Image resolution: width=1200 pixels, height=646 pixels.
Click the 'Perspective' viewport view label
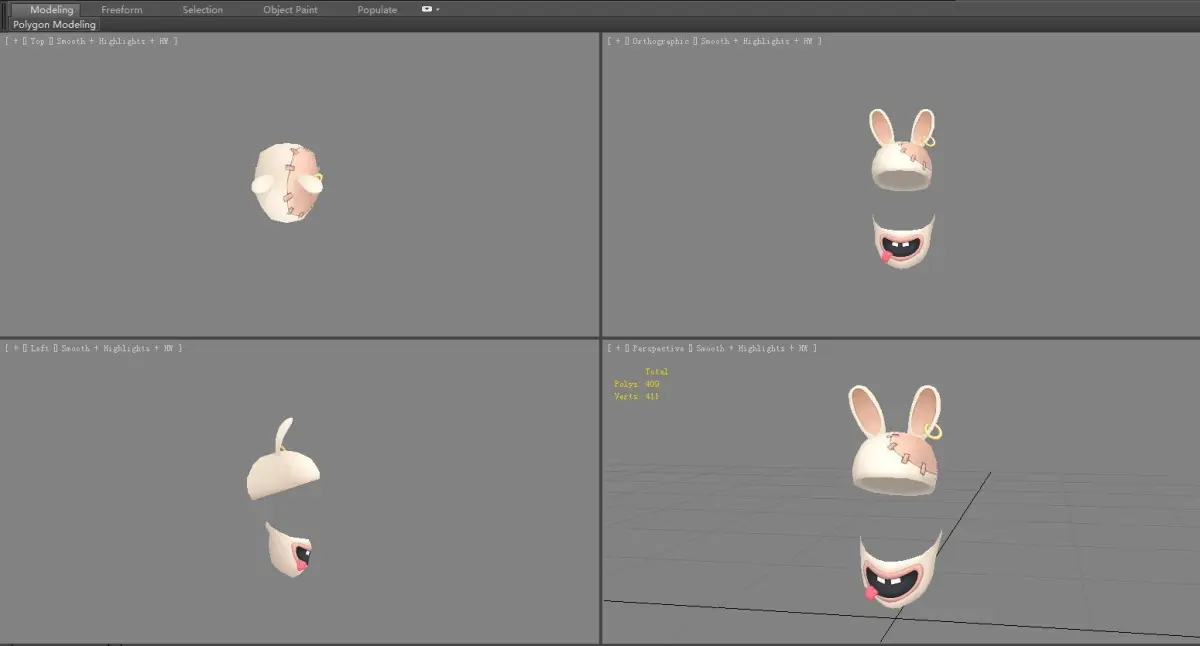659,348
